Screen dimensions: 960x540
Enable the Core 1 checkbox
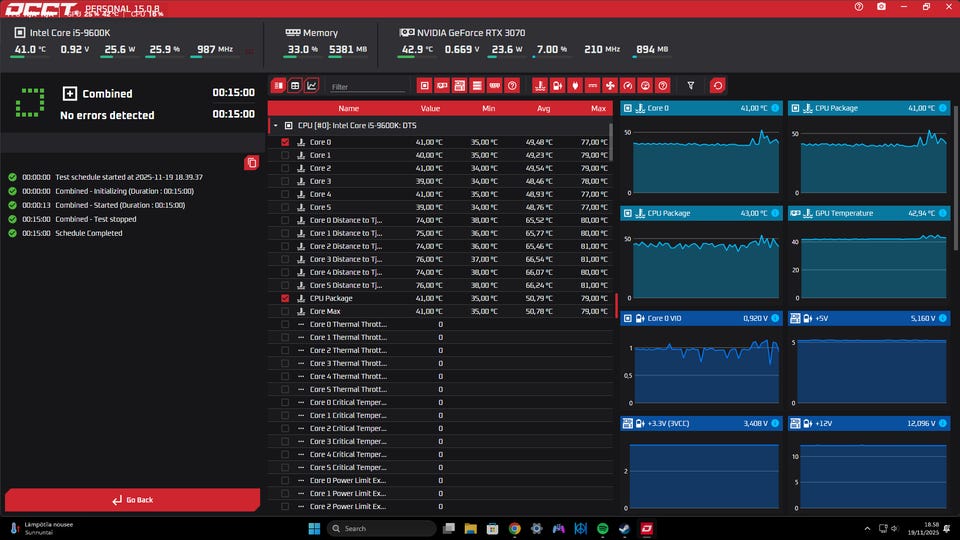pos(285,155)
